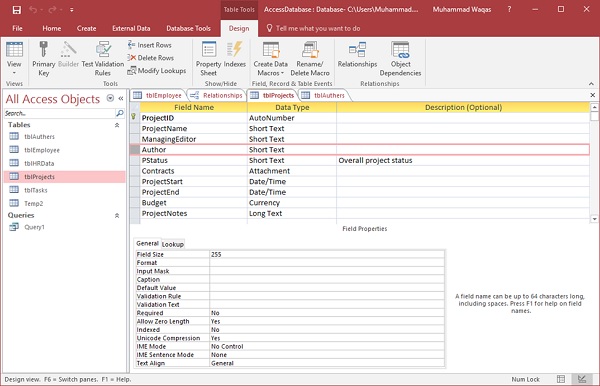Image resolution: width=600 pixels, height=386 pixels.
Task: Open the View dropdown arrow
Action: [x=14, y=73]
